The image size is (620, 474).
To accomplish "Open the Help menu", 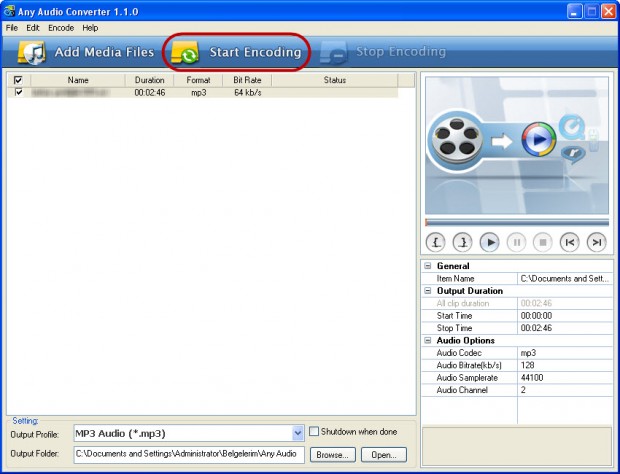I will pyautogui.click(x=90, y=28).
